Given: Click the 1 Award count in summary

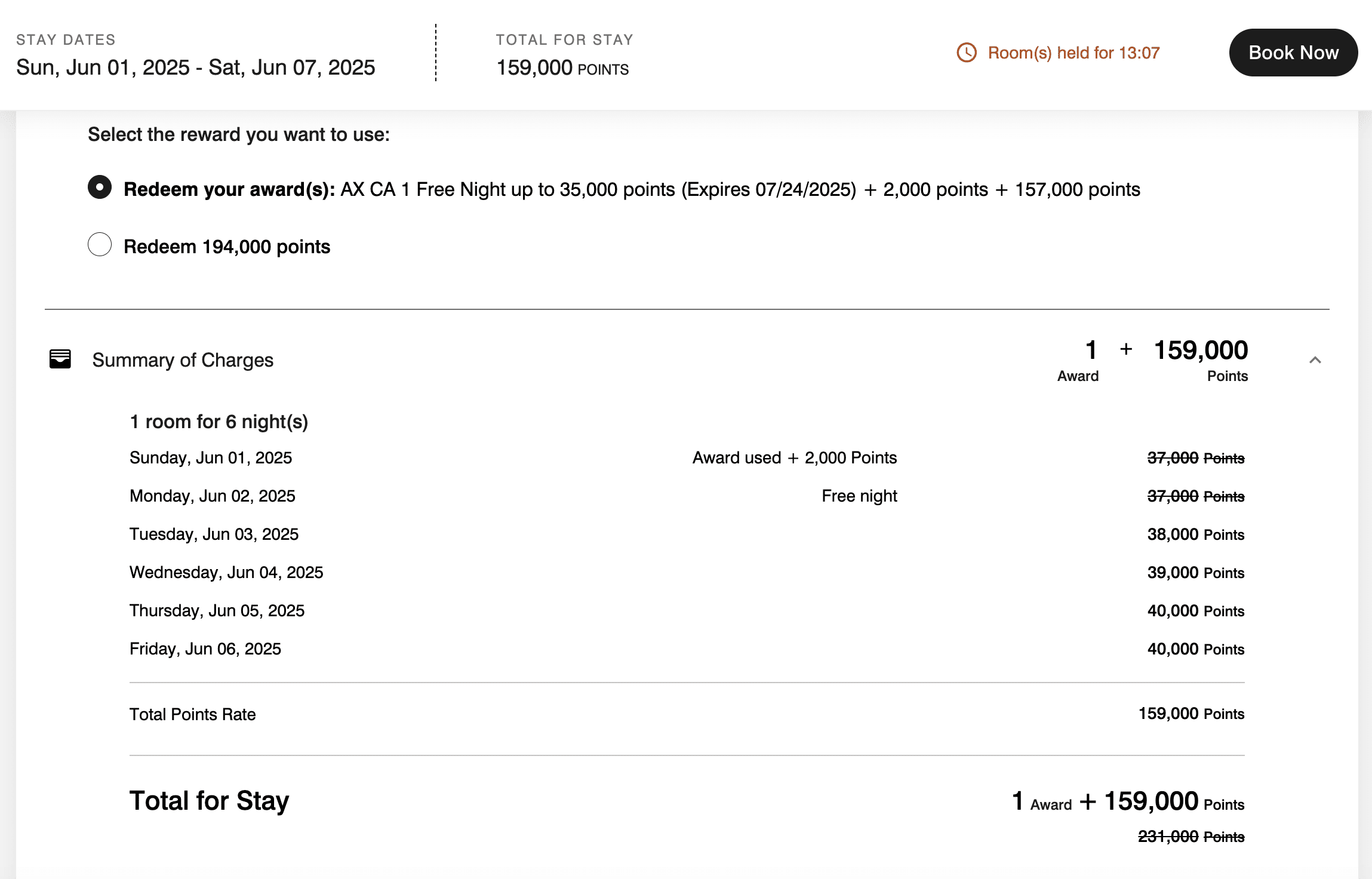Looking at the screenshot, I should tap(1090, 351).
